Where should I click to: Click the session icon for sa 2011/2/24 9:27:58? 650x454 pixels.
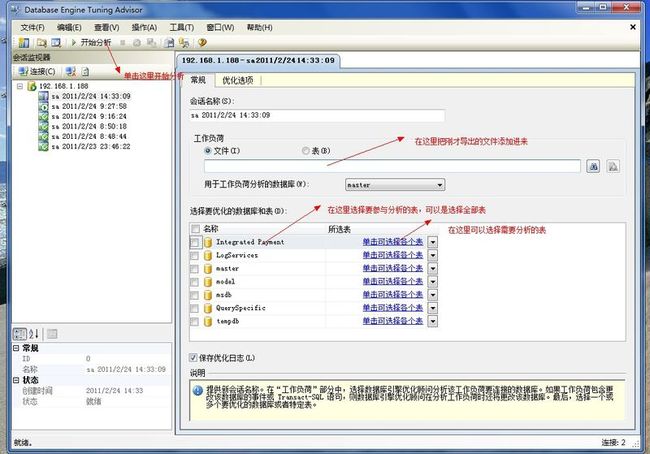[x=44, y=107]
